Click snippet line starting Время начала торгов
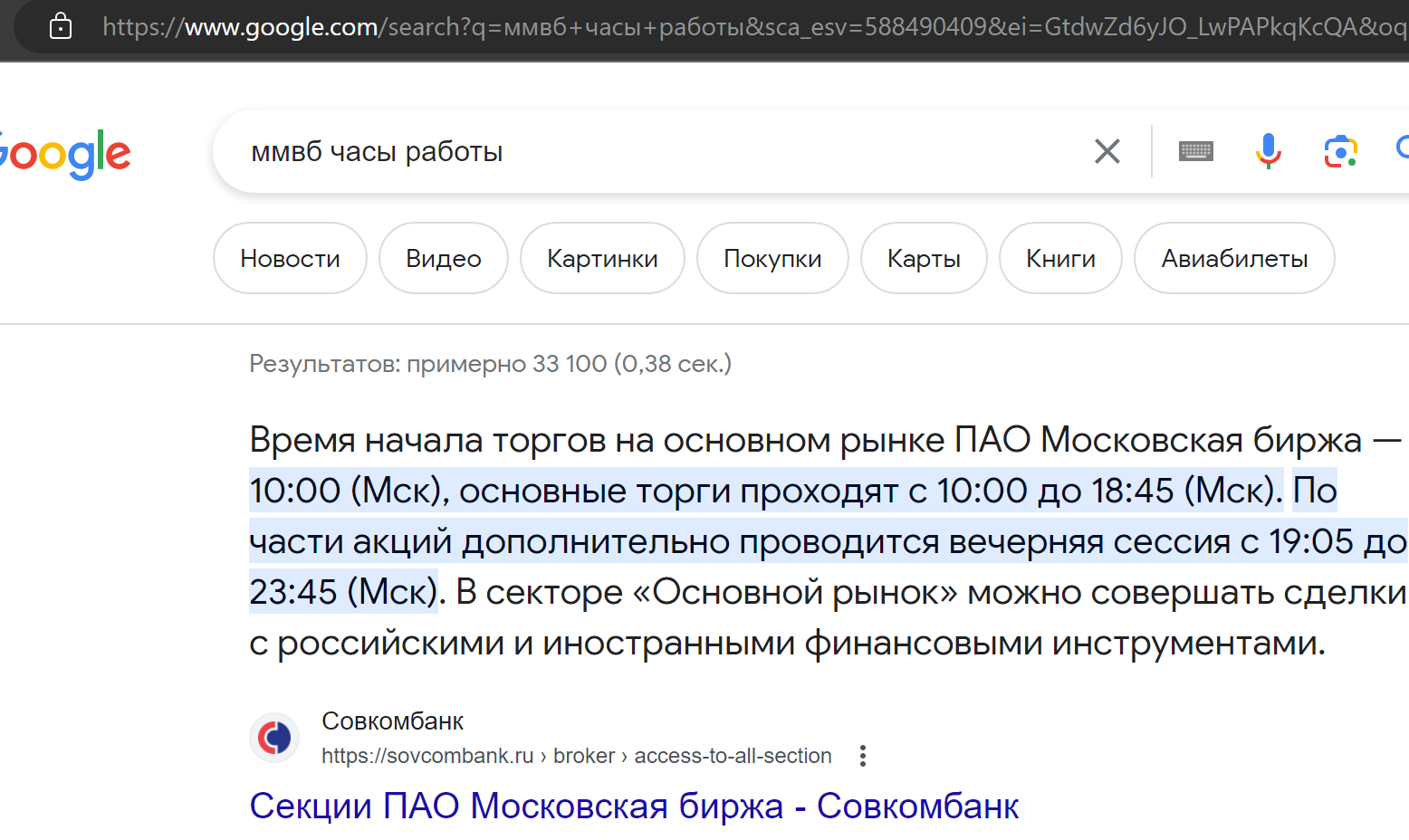1409x840 pixels. coord(825,440)
